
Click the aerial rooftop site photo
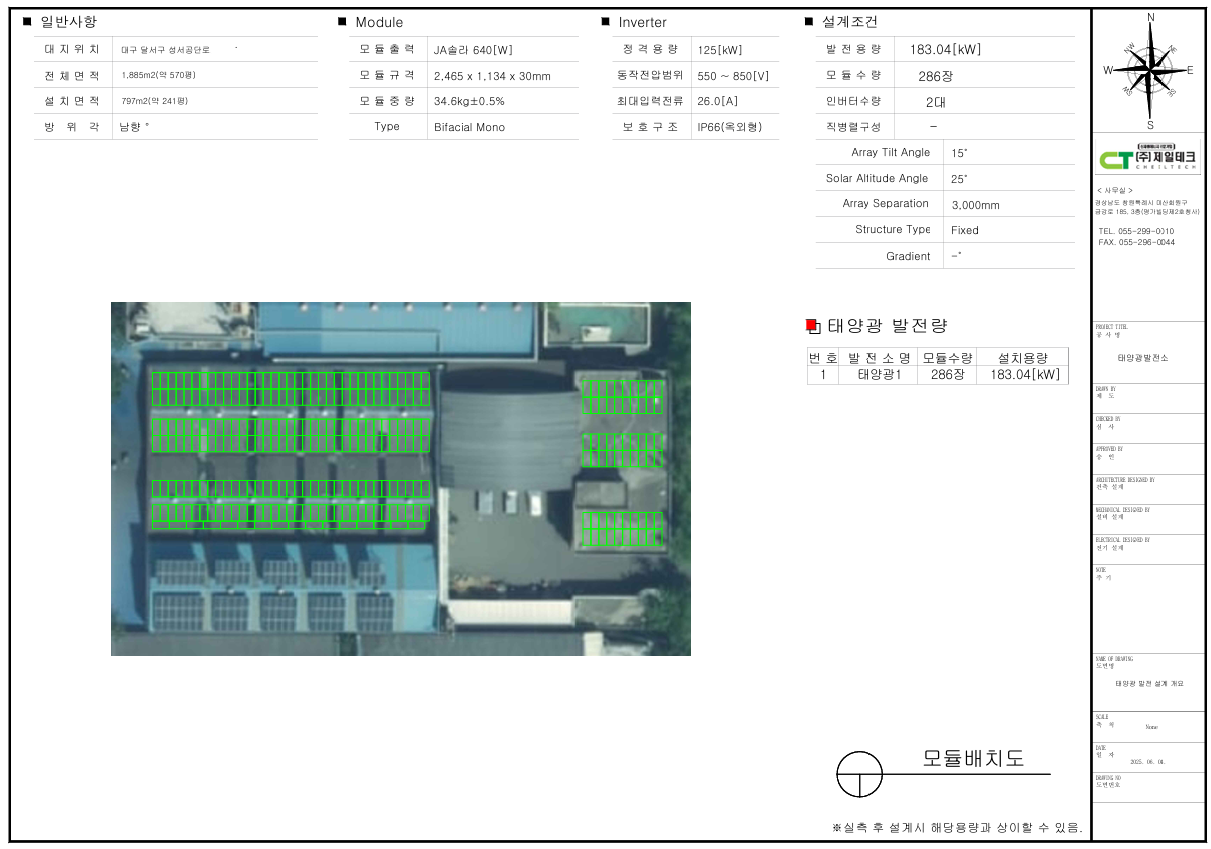(400, 478)
